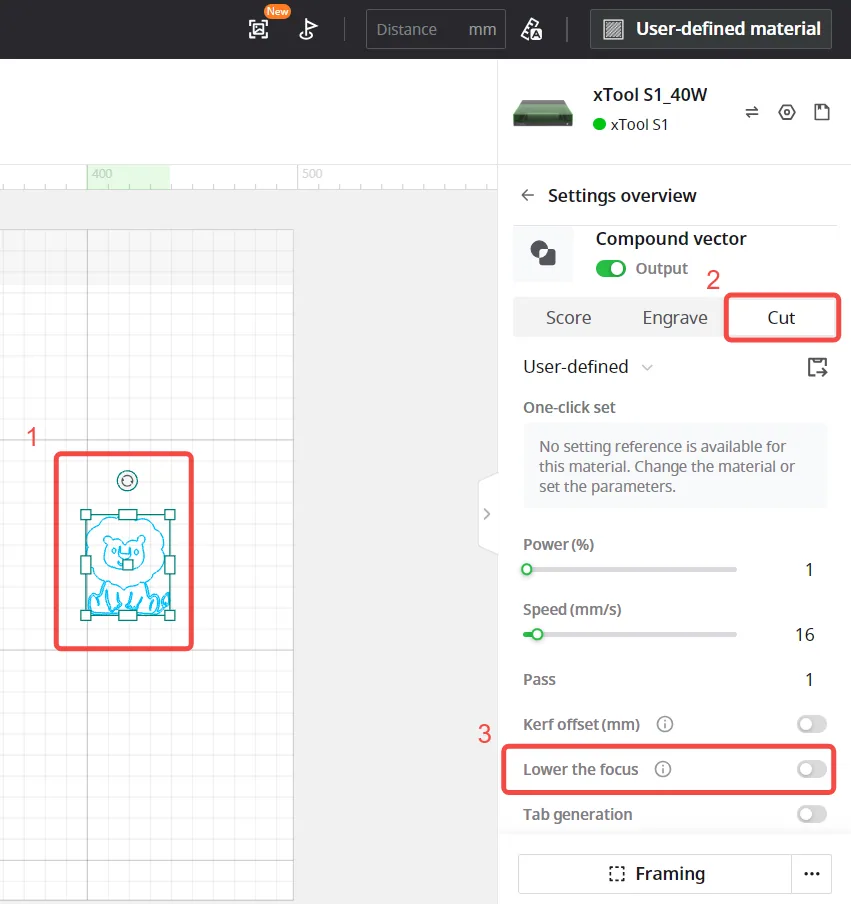
Task: Collapse the right settings panel chevron
Action: 487,514
